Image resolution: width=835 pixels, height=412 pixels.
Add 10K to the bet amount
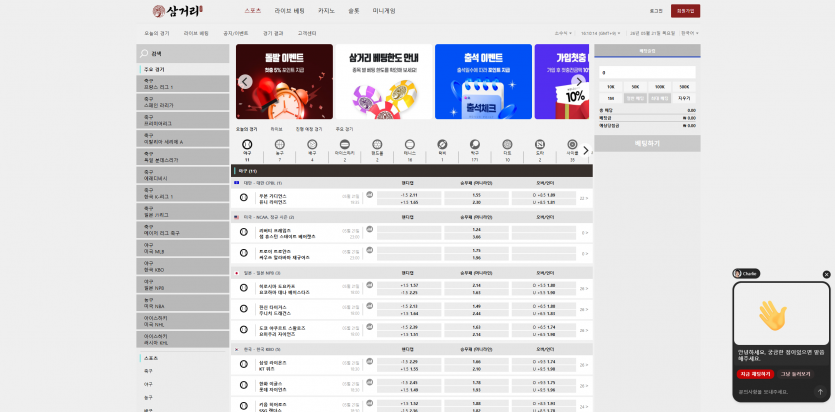611,86
